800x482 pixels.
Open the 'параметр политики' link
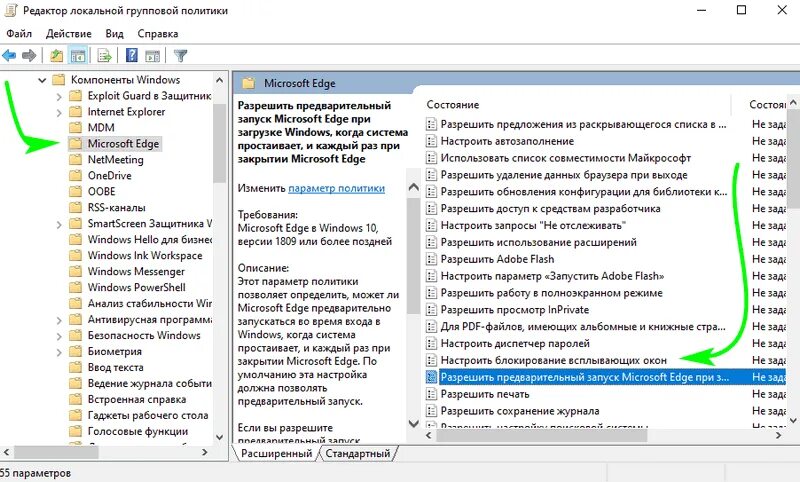[336, 188]
